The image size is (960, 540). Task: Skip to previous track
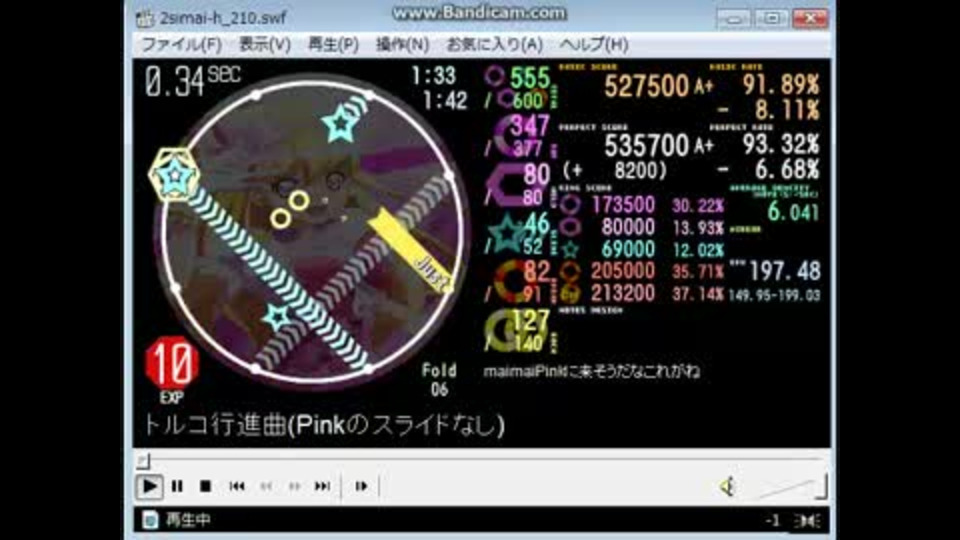click(x=237, y=487)
